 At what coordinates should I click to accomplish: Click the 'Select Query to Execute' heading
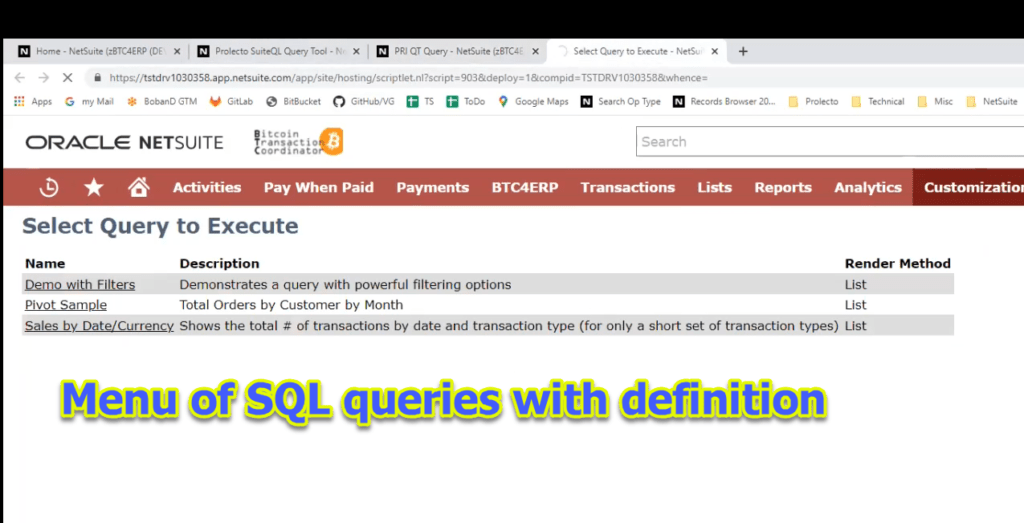[x=160, y=226]
